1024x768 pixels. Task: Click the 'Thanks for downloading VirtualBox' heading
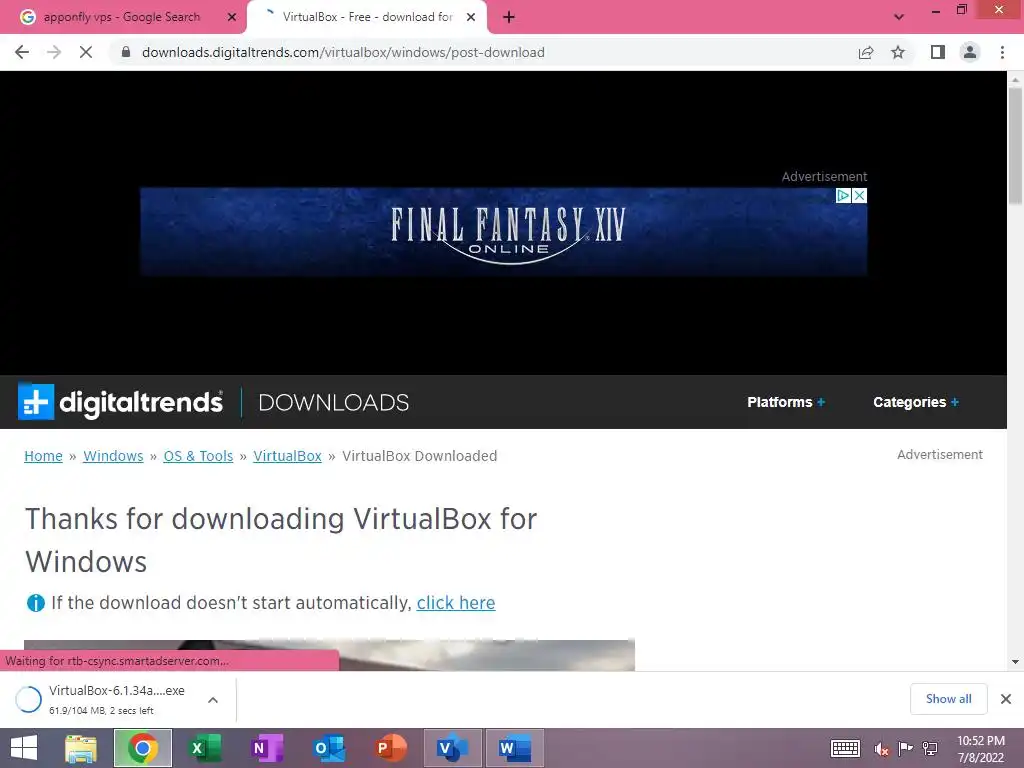(281, 540)
